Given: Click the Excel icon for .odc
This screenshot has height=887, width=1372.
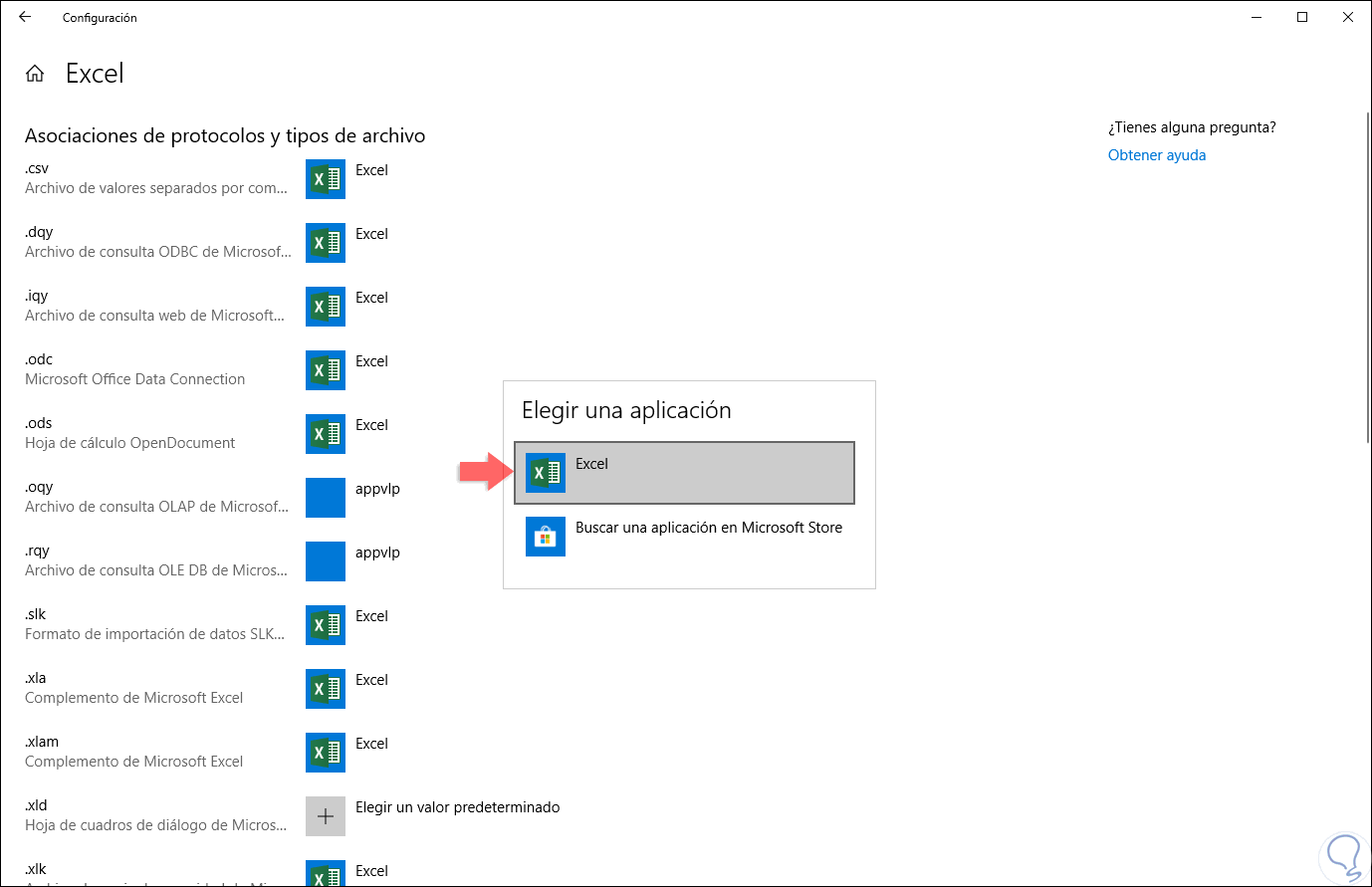Looking at the screenshot, I should point(326,370).
